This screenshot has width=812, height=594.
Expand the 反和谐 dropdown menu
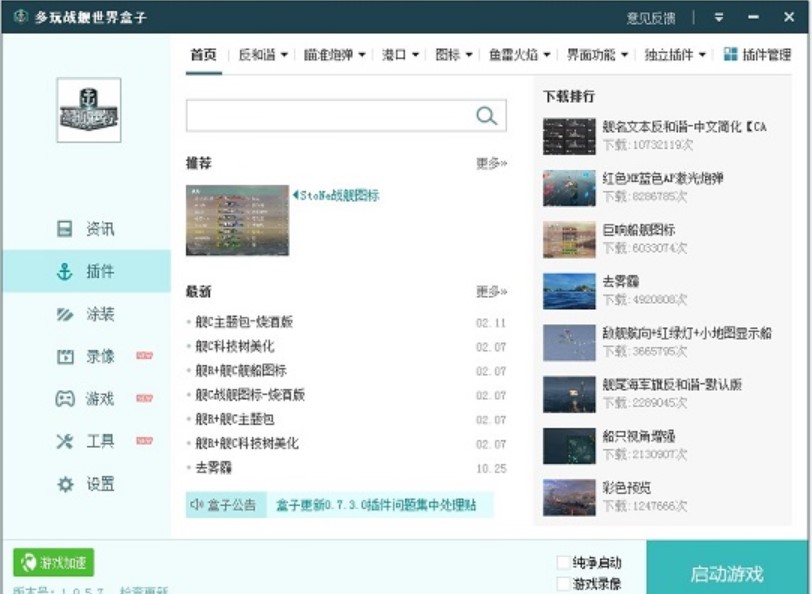click(263, 55)
